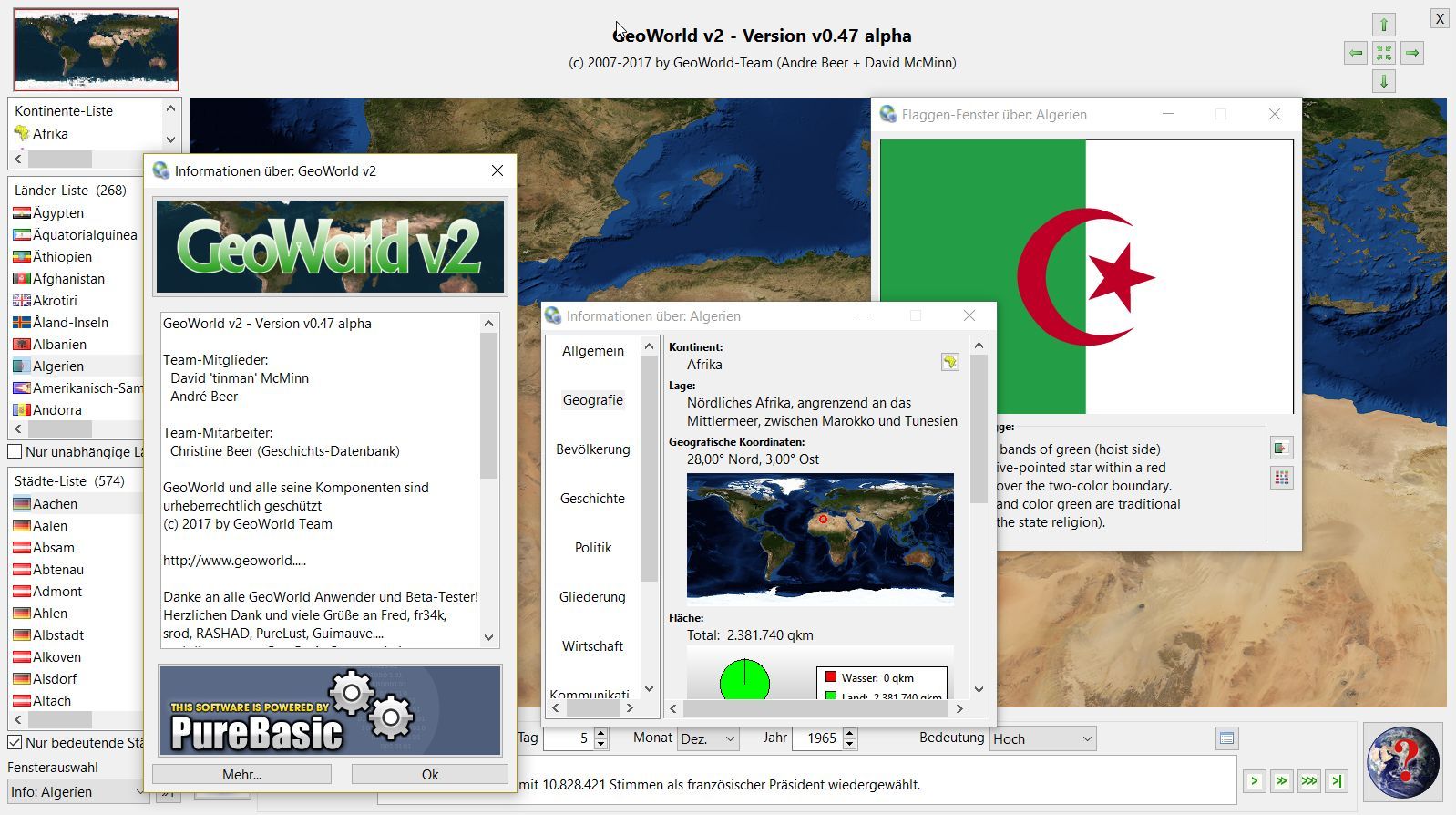Click the Jahr input field showing 1965
The width and height of the screenshot is (1456, 815).
817,738
